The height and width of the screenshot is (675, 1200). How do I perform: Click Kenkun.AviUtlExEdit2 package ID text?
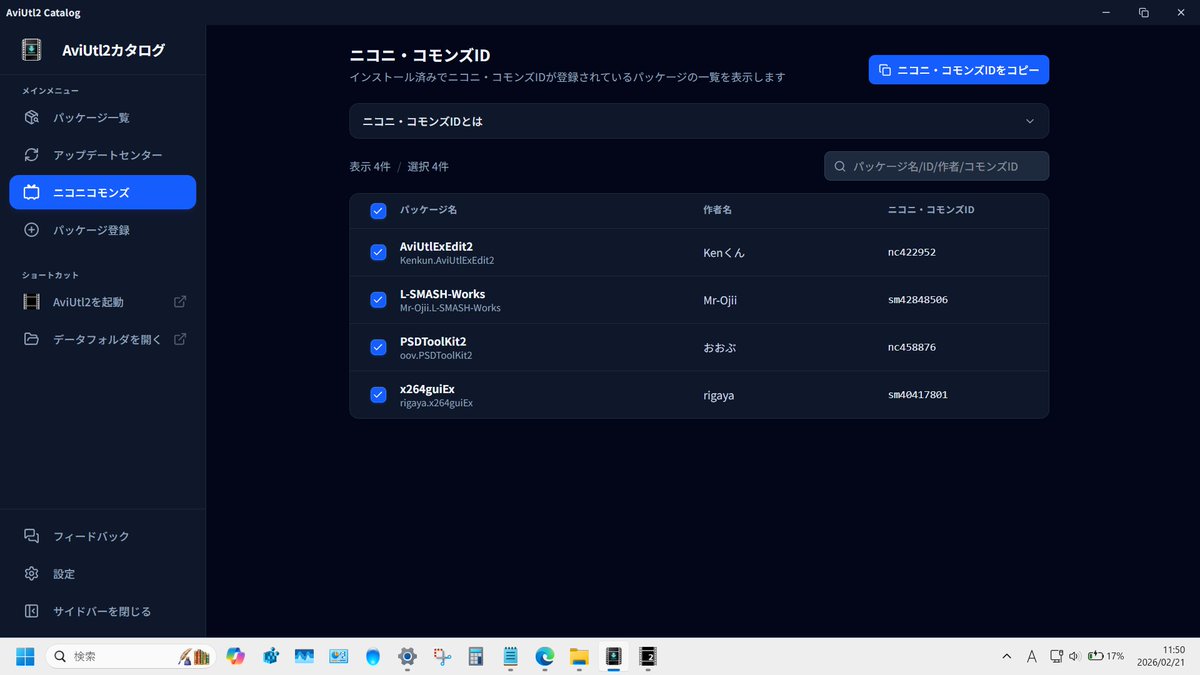point(447,260)
